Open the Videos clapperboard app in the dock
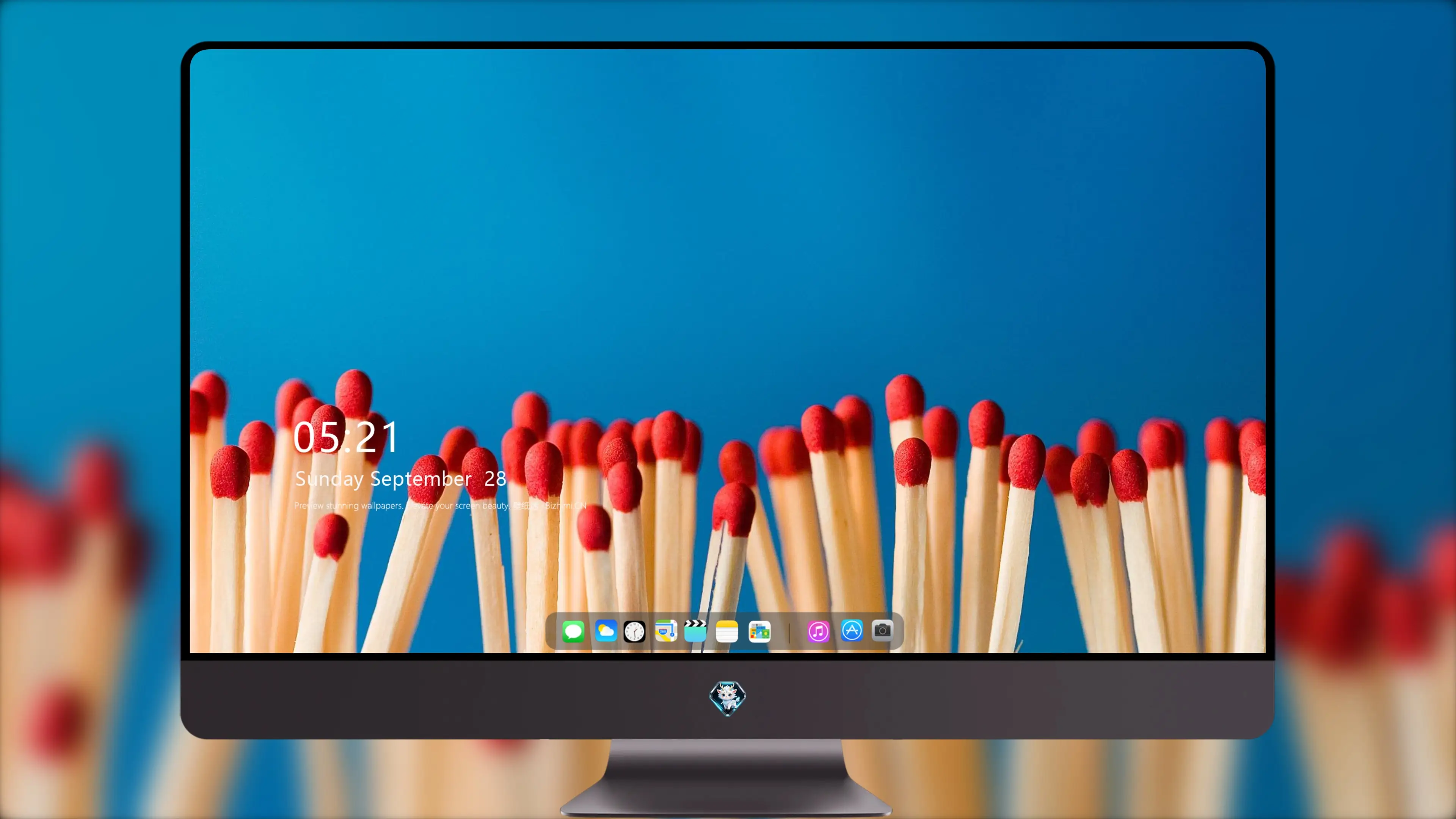The image size is (1456, 819). click(695, 631)
